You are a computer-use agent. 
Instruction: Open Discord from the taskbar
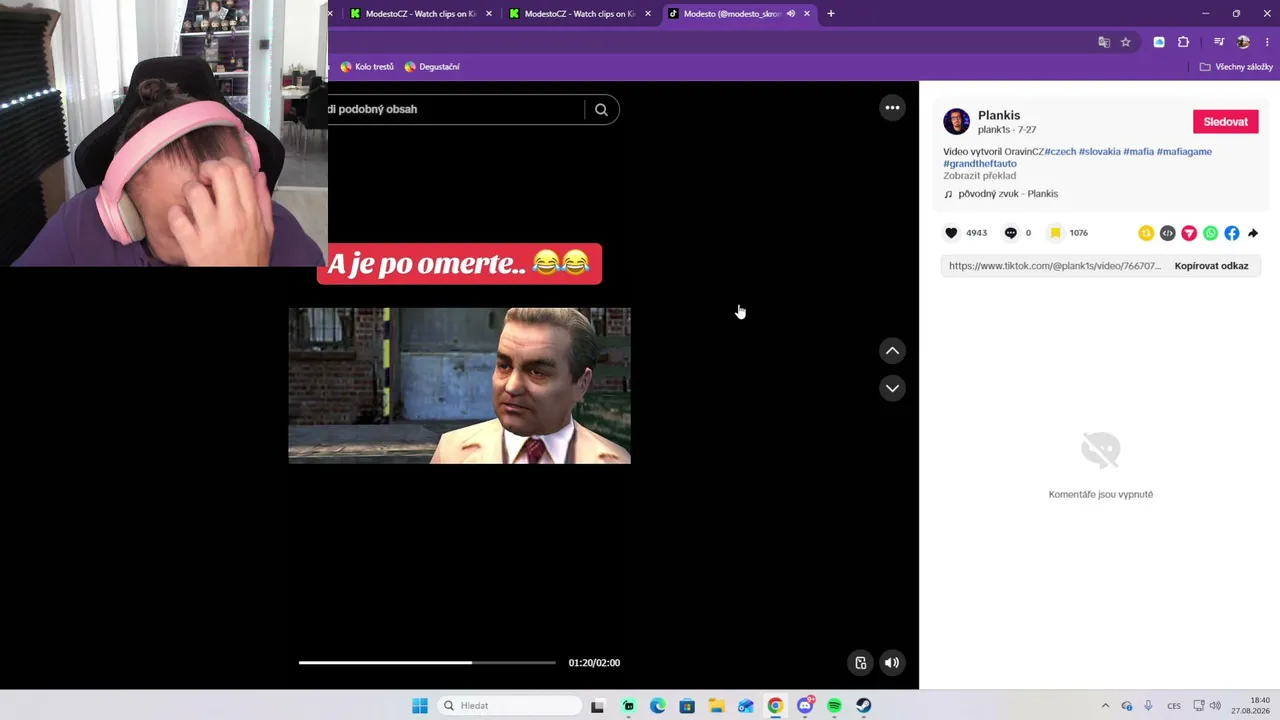[x=805, y=706]
